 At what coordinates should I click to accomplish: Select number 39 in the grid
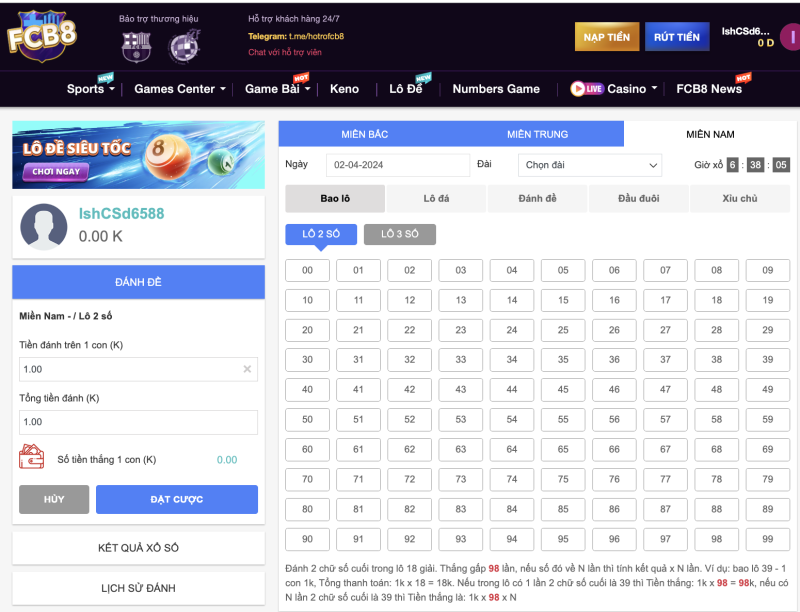pos(768,360)
